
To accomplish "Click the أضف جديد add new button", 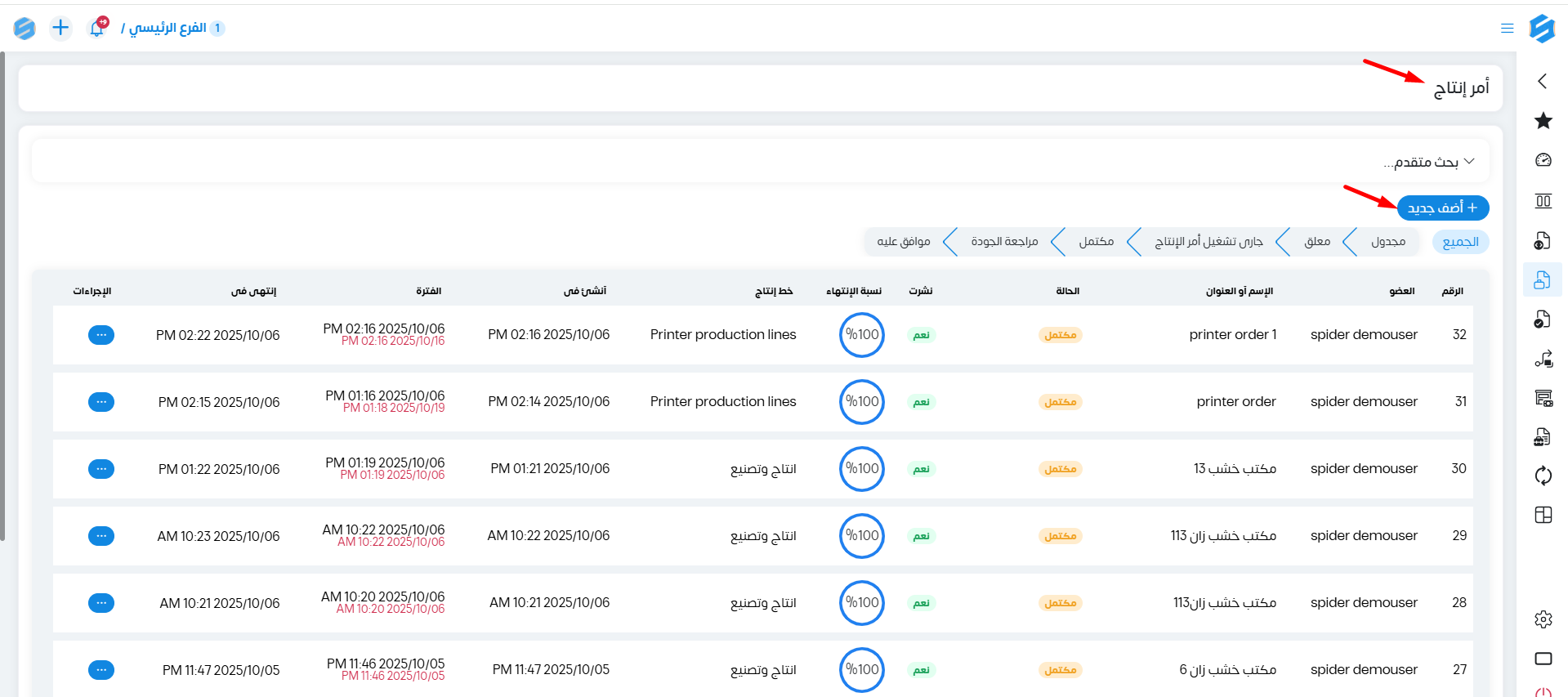I will click(x=1442, y=208).
